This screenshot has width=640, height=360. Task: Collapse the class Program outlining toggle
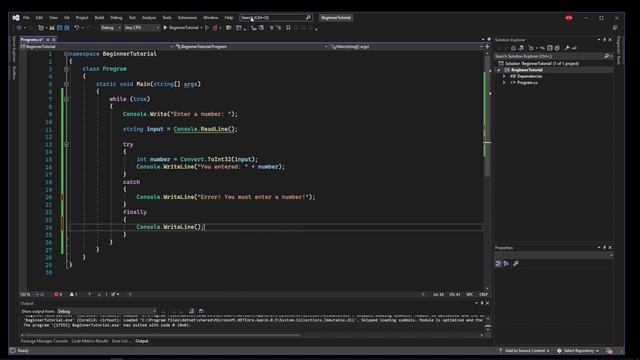pos(66,69)
